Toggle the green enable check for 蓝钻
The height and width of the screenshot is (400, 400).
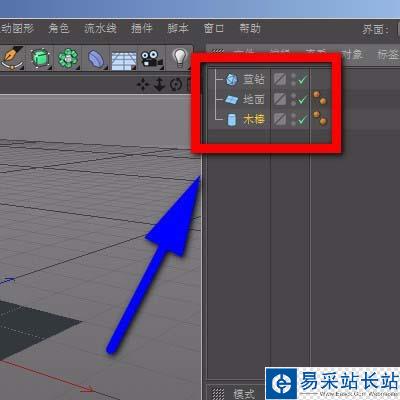(x=303, y=80)
